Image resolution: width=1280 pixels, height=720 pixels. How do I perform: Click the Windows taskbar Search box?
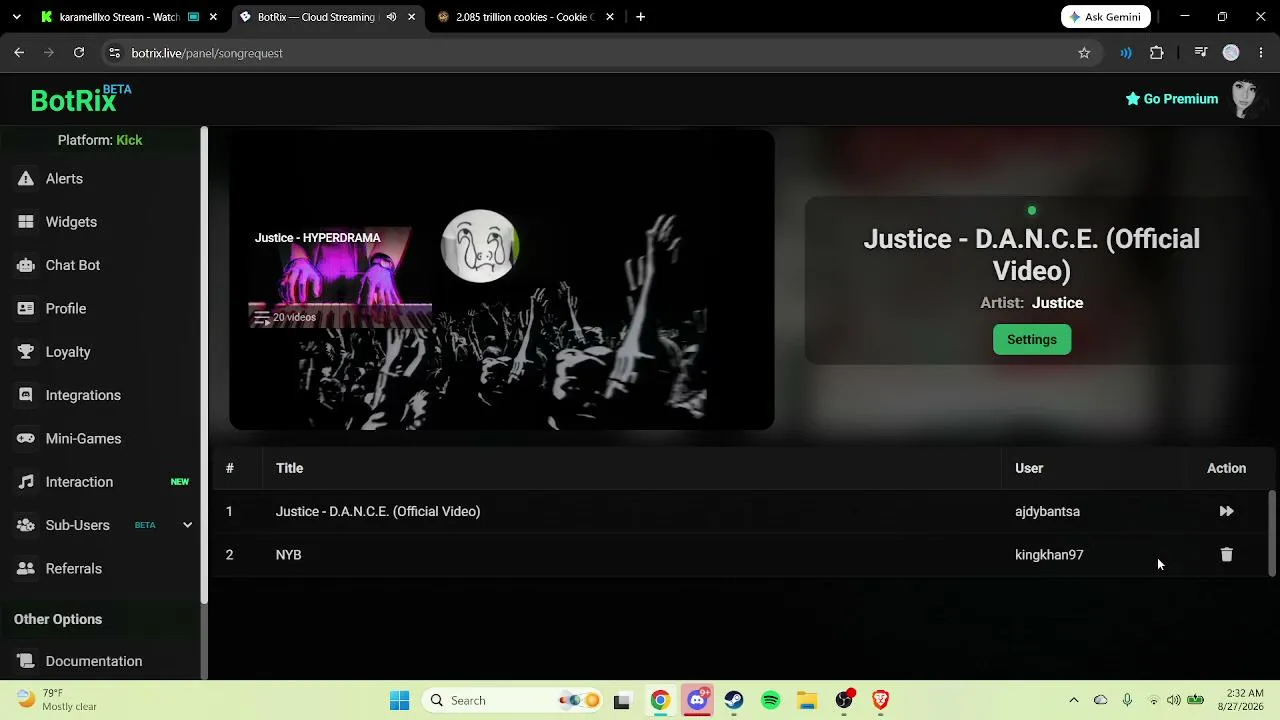[x=514, y=700]
